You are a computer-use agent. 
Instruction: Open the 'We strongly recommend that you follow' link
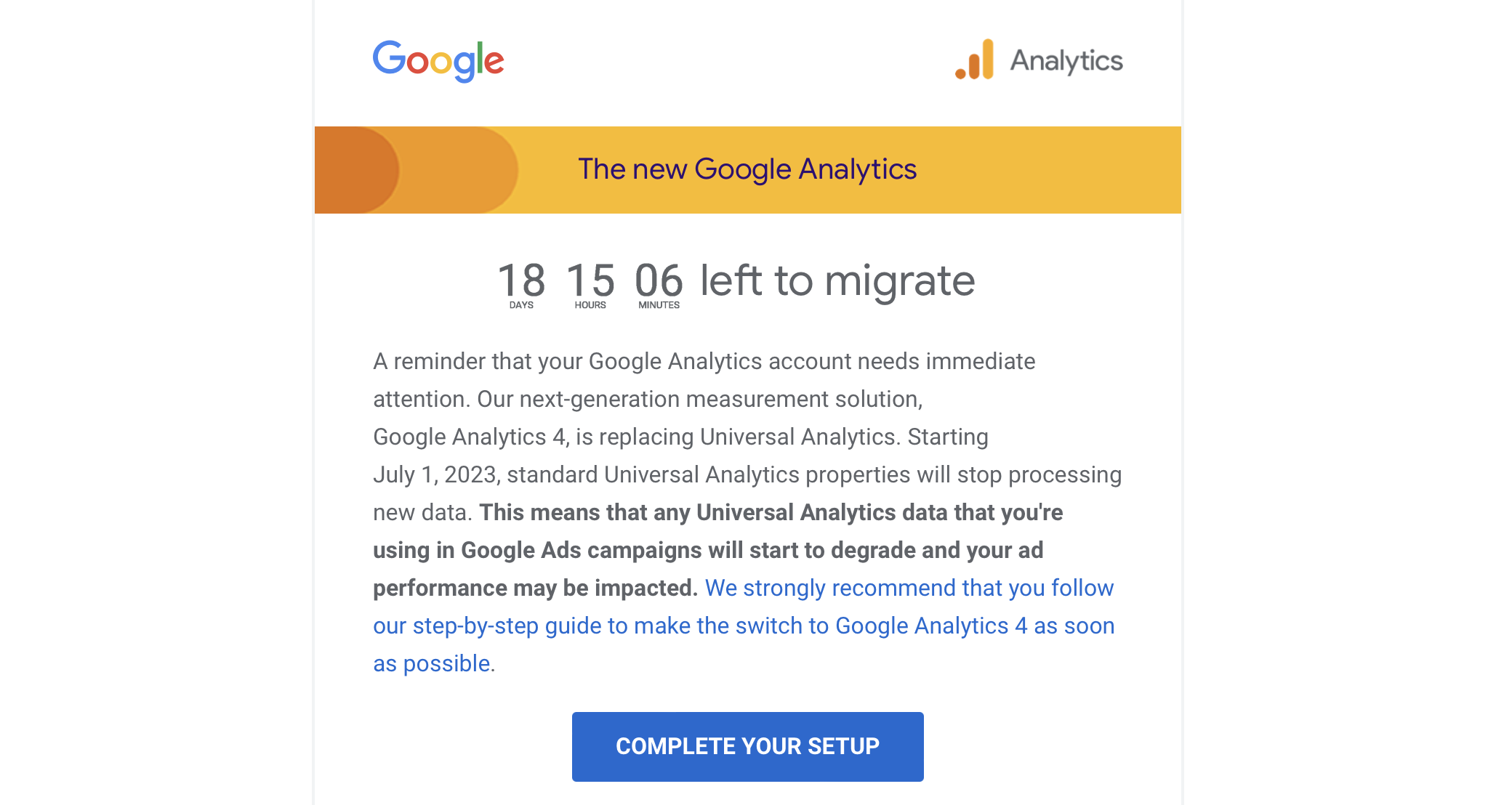tap(909, 588)
